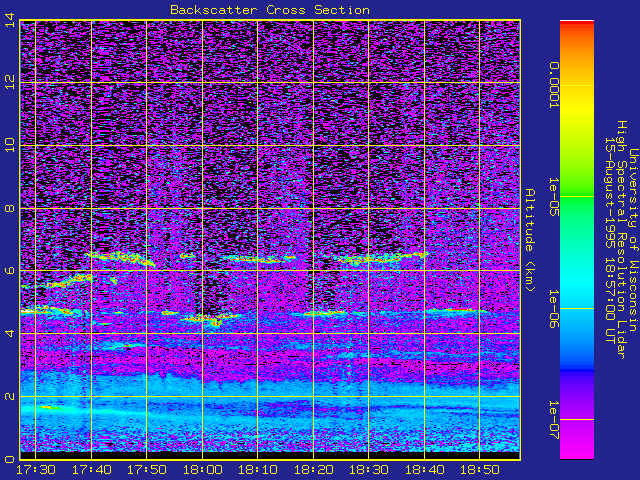Click the "Backscatter Cross Section" title
This screenshot has width=640, height=480.
coord(270,10)
